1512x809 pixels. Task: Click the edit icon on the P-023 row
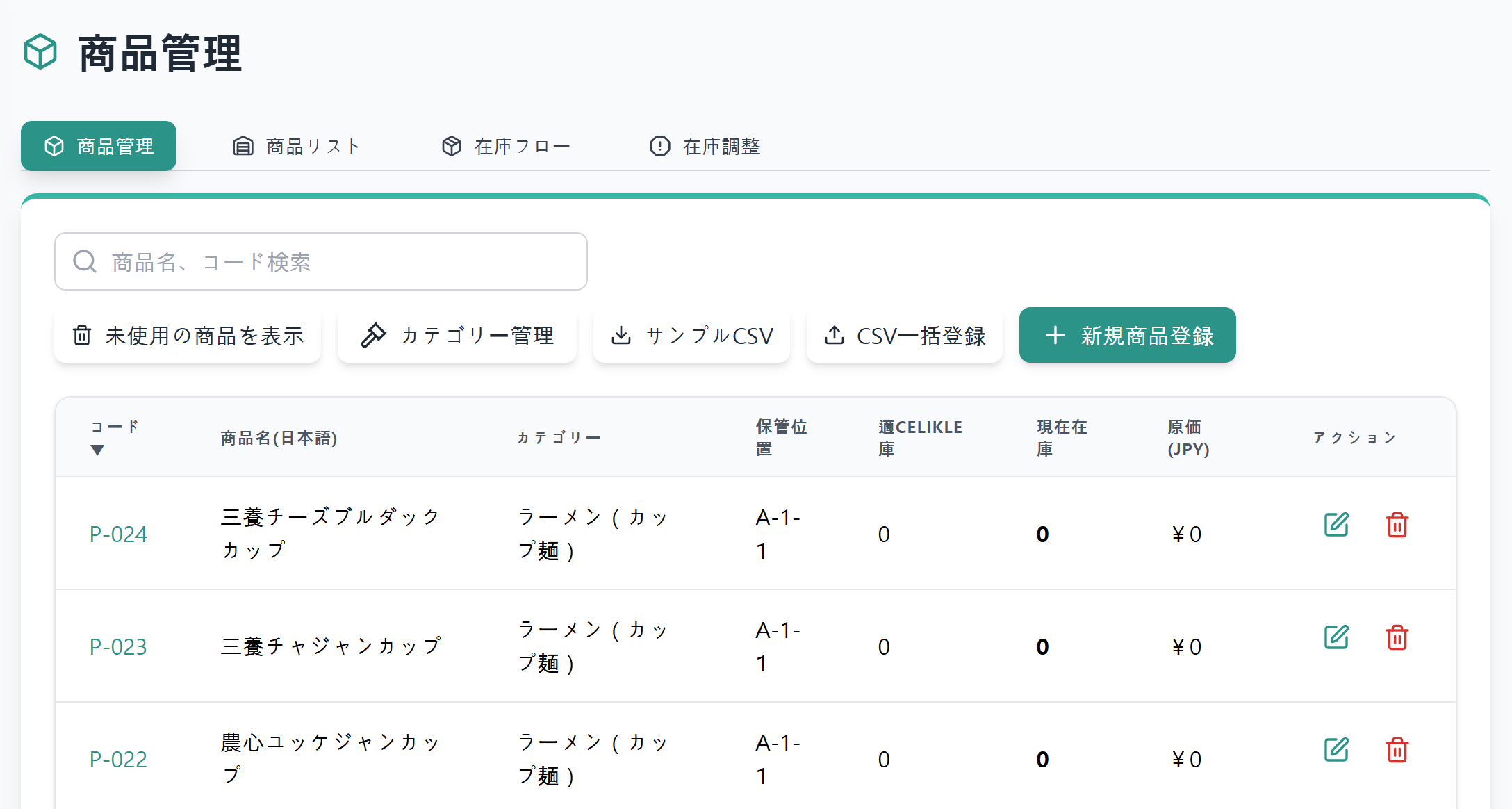[x=1336, y=637]
